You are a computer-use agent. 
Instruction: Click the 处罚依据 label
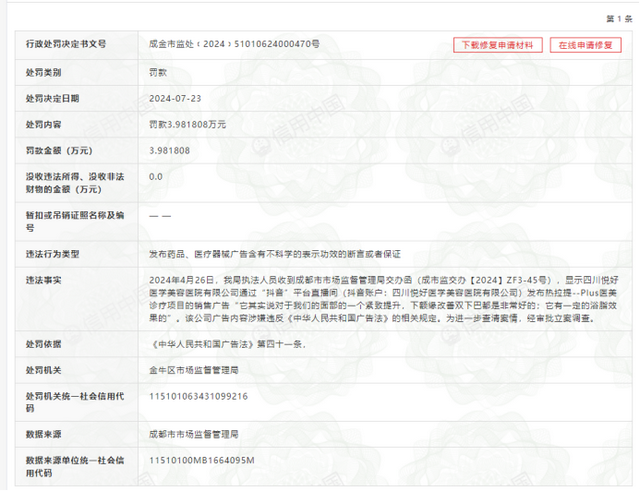pyautogui.click(x=44, y=344)
